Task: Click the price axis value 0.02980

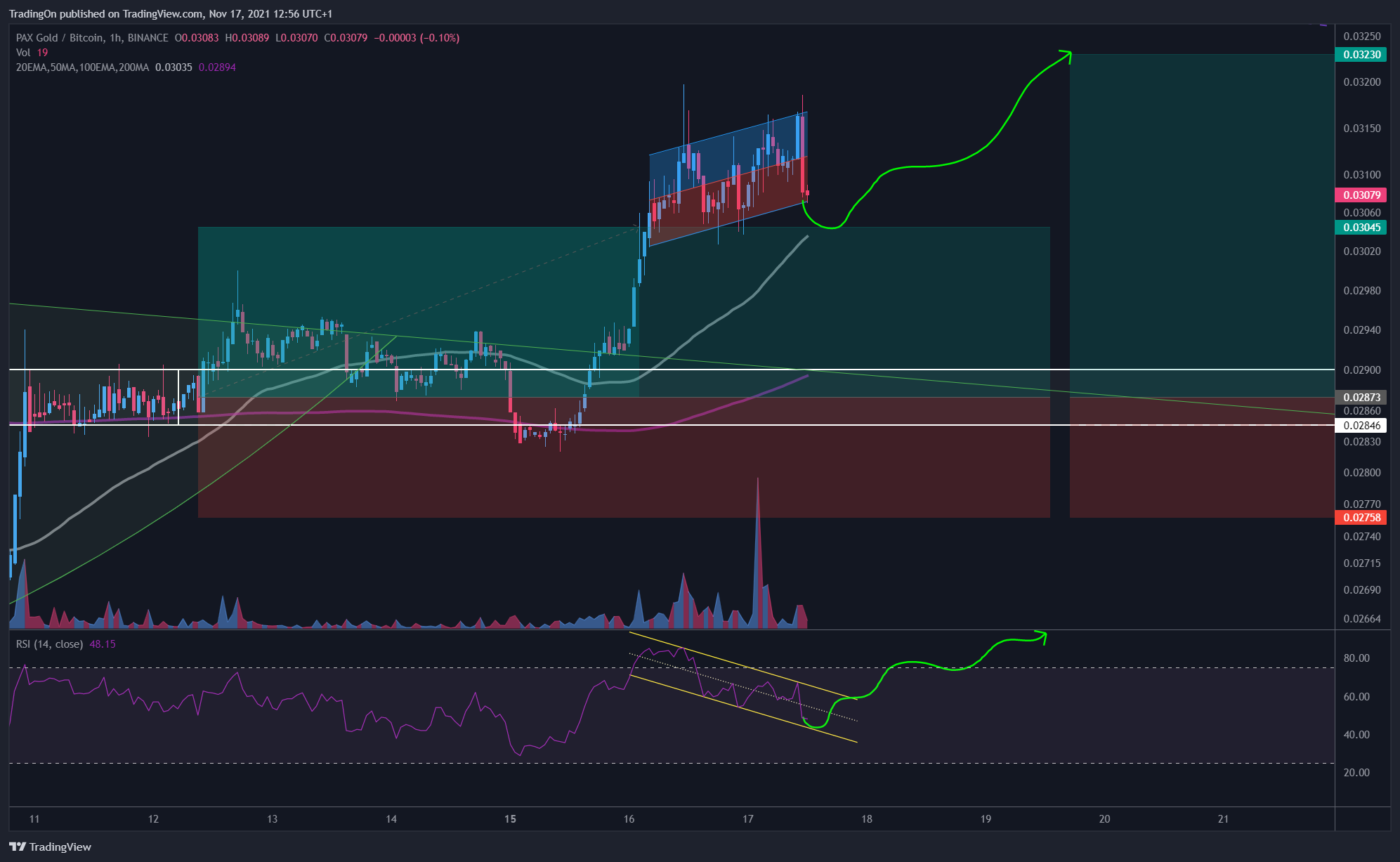Action: pos(1361,291)
